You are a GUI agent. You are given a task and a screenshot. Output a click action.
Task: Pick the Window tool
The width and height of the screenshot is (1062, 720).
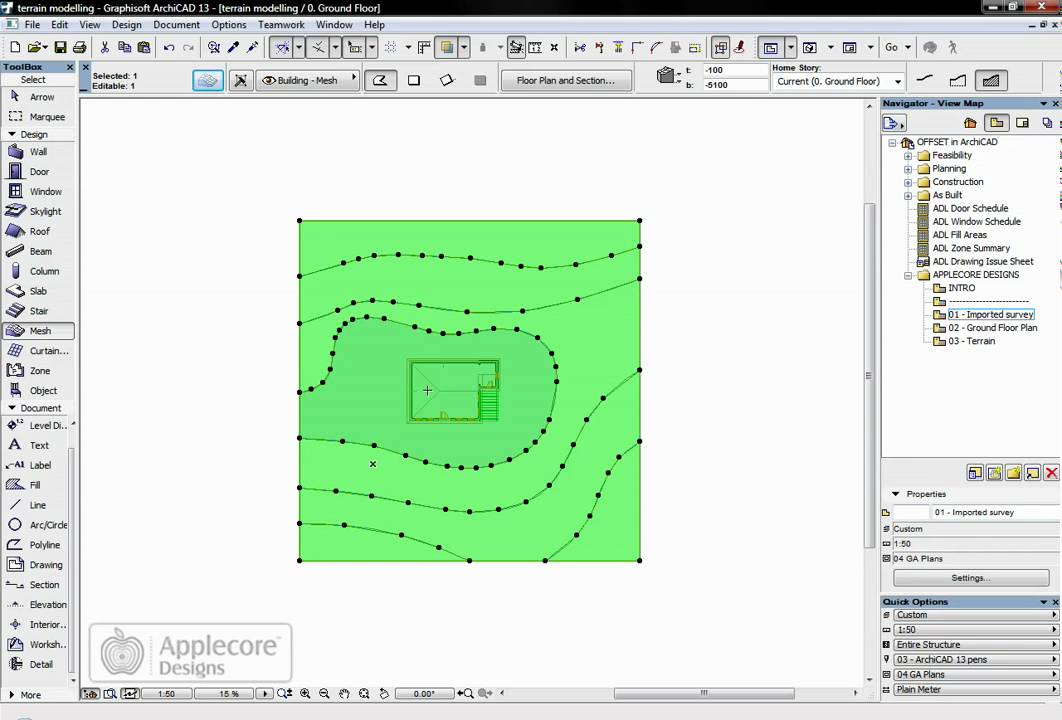click(x=37, y=192)
